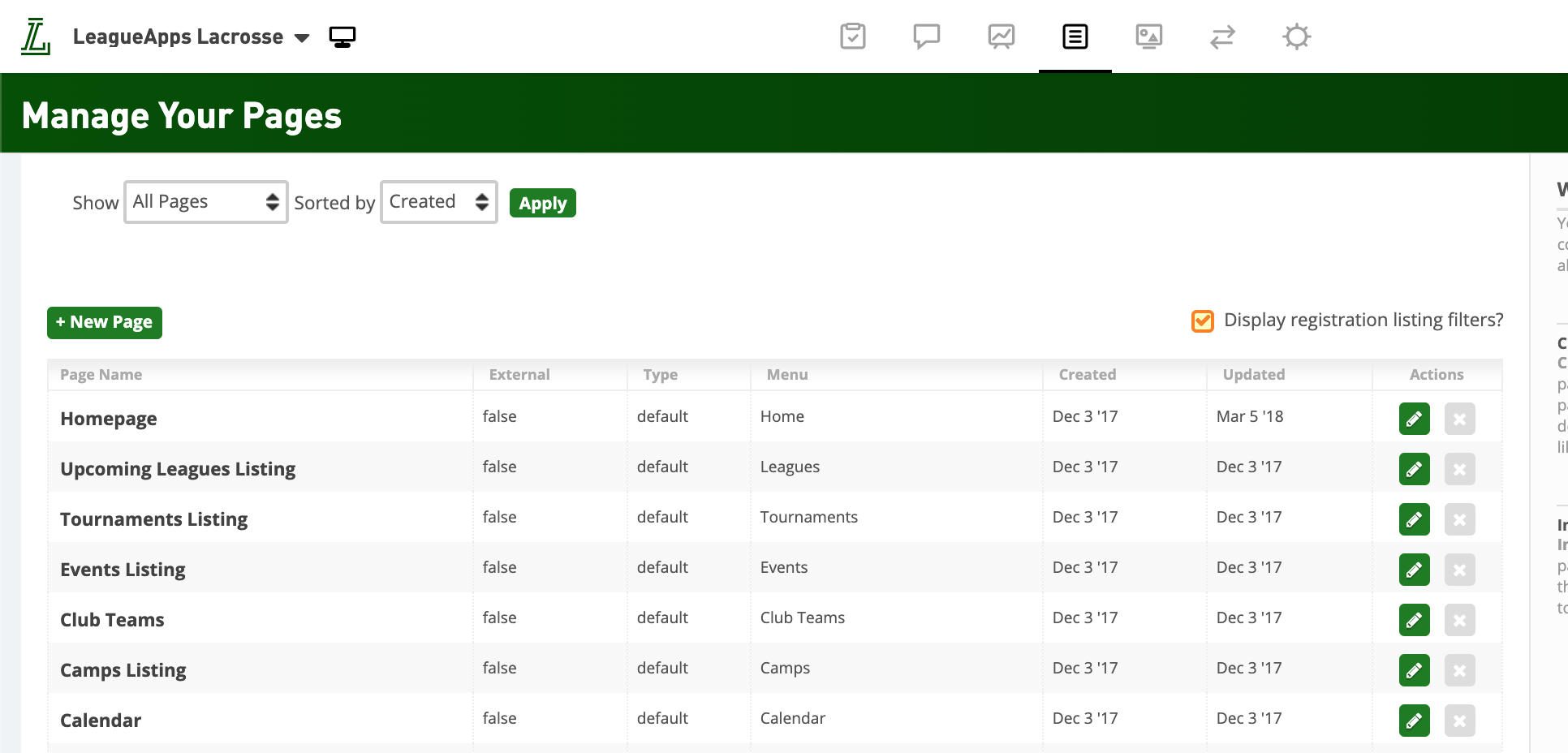
Task: Open the gear settings icon
Action: click(1297, 37)
